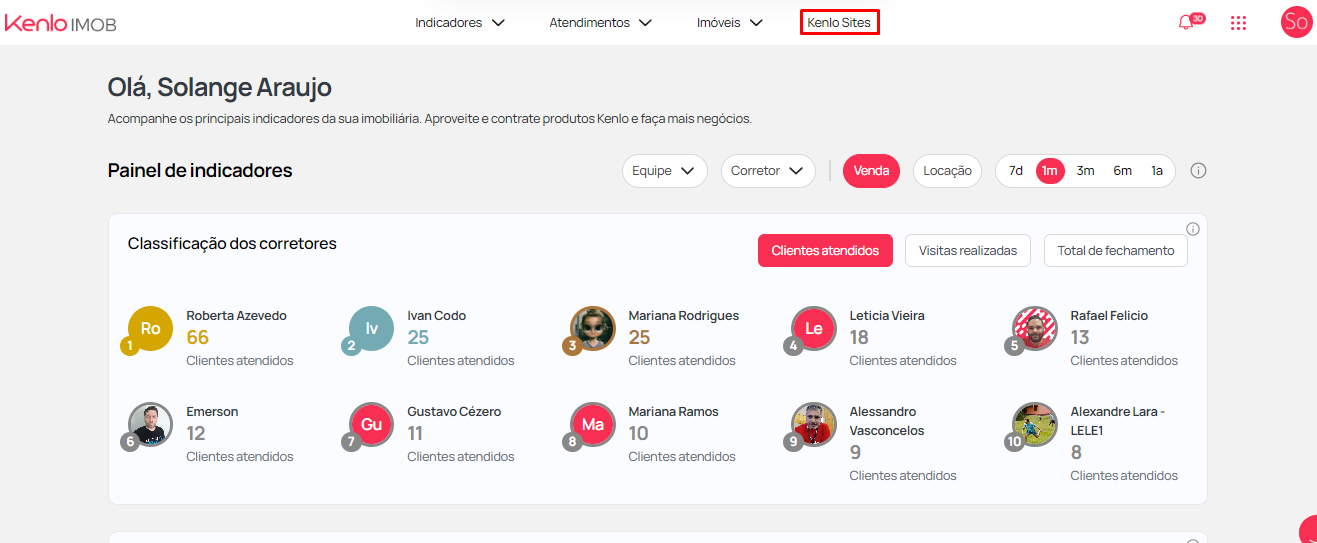Switch to Locação
This screenshot has height=543, width=1317.
coord(947,171)
